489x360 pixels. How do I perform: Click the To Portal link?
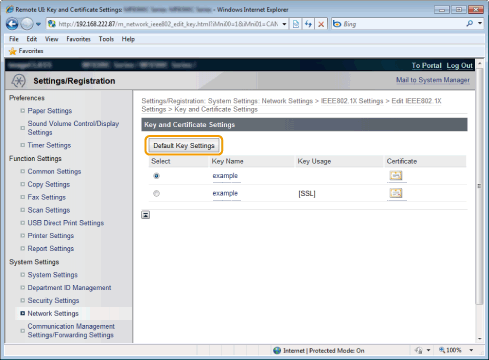pos(426,66)
